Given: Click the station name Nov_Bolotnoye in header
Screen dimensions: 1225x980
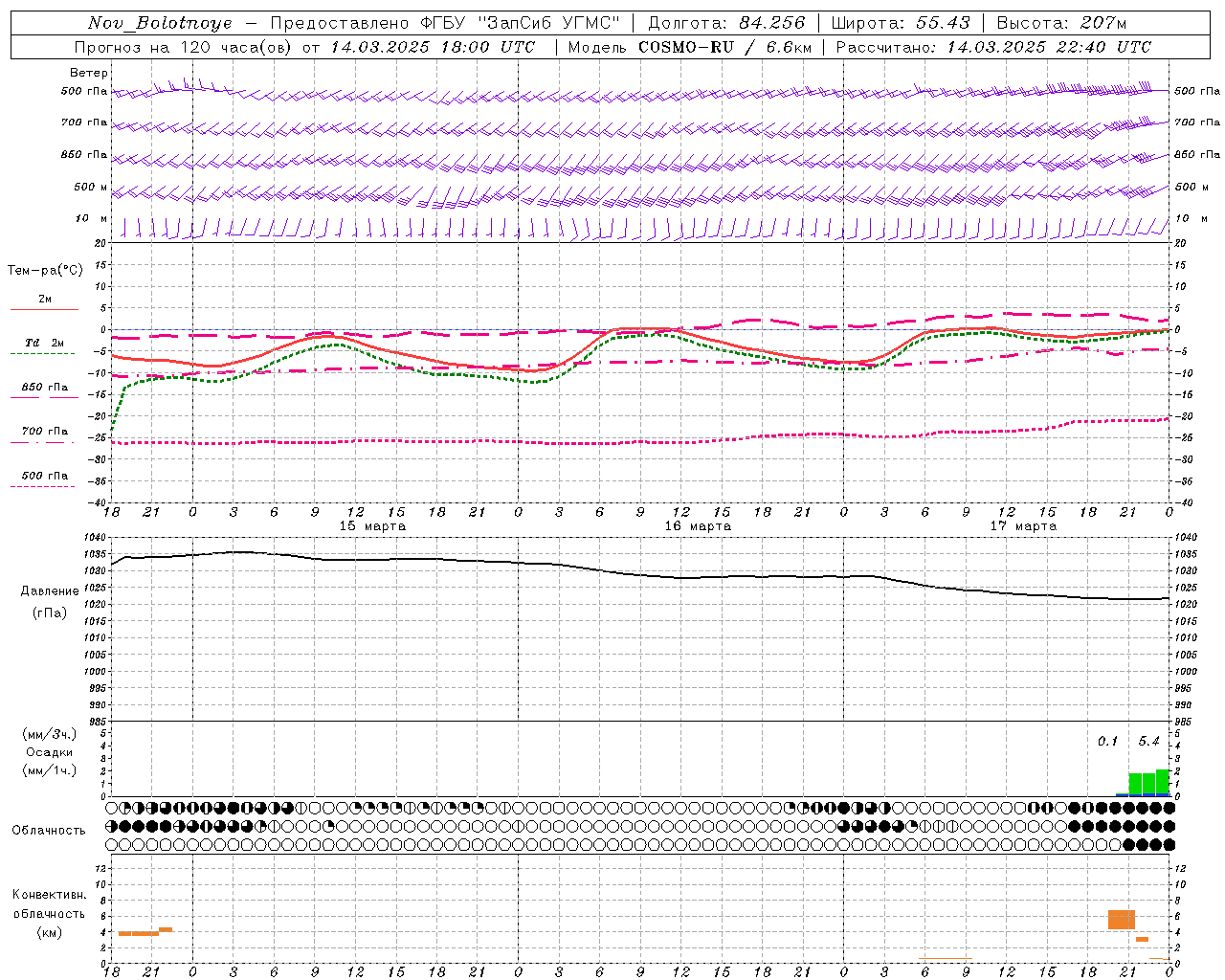Looking at the screenshot, I should point(160,23).
